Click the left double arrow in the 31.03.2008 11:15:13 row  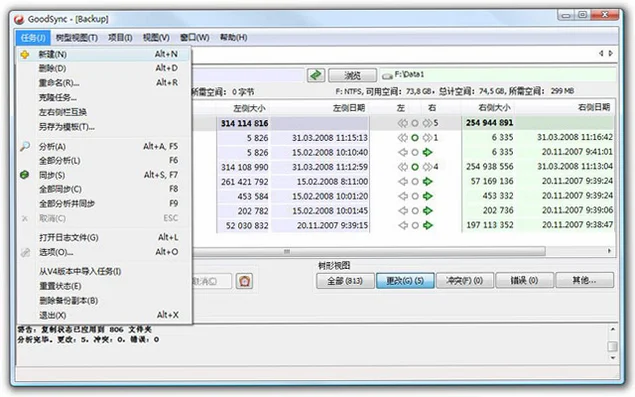[x=403, y=138]
